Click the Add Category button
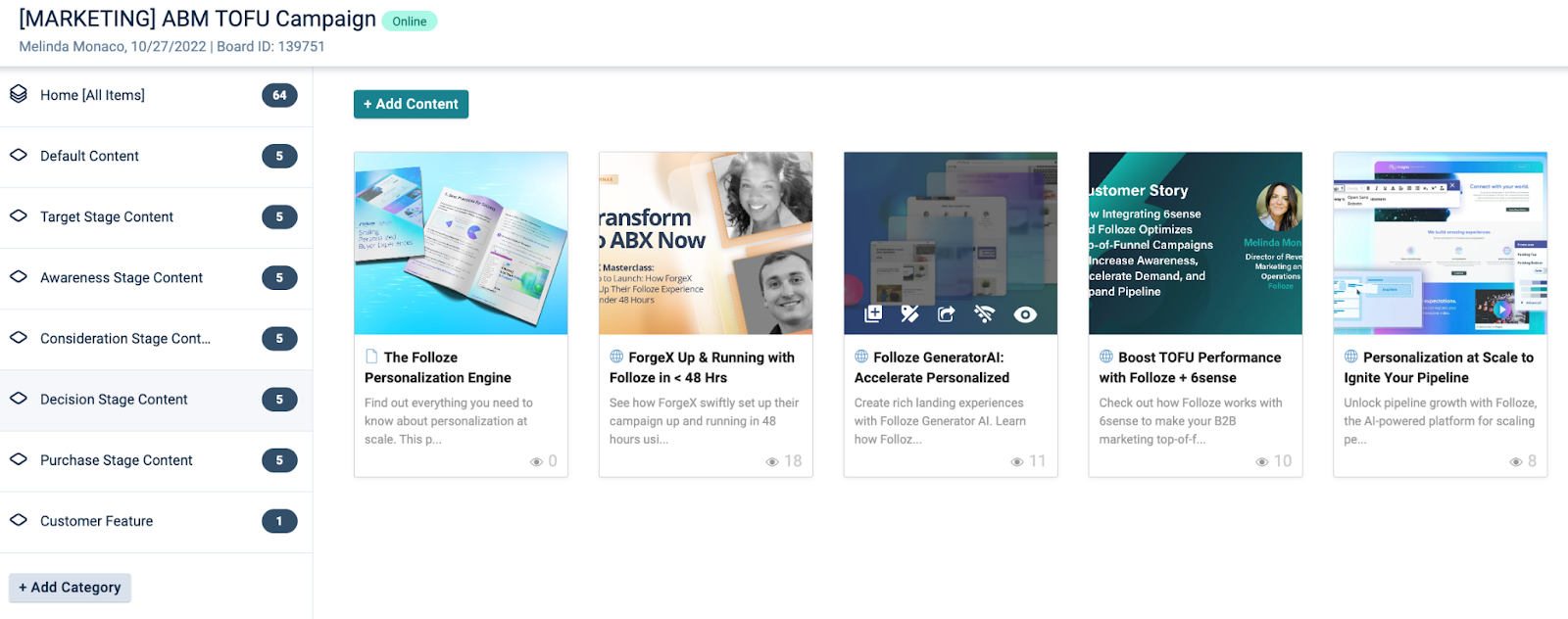Image resolution: width=1568 pixels, height=619 pixels. pyautogui.click(x=70, y=588)
